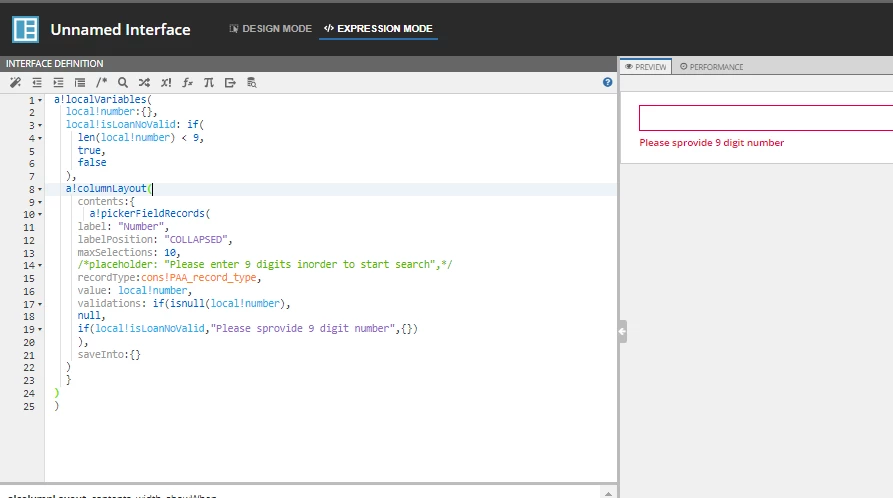Switch to Design Mode
The width and height of the screenshot is (893, 498).
[x=271, y=28]
